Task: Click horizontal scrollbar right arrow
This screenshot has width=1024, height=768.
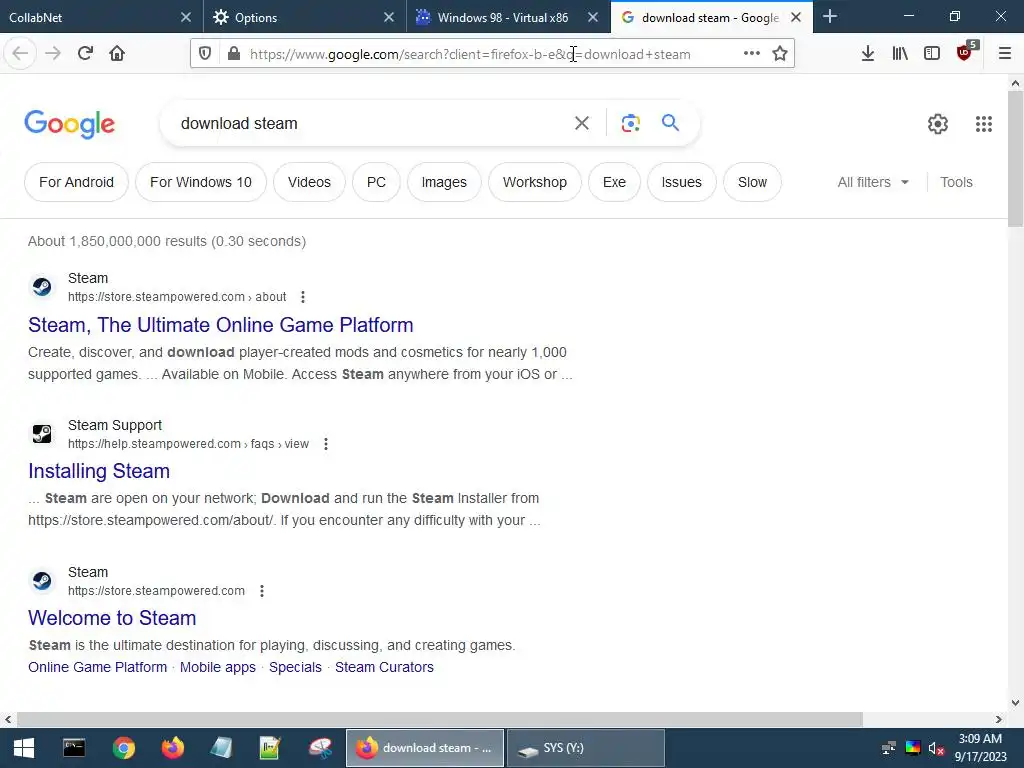Action: point(999,719)
